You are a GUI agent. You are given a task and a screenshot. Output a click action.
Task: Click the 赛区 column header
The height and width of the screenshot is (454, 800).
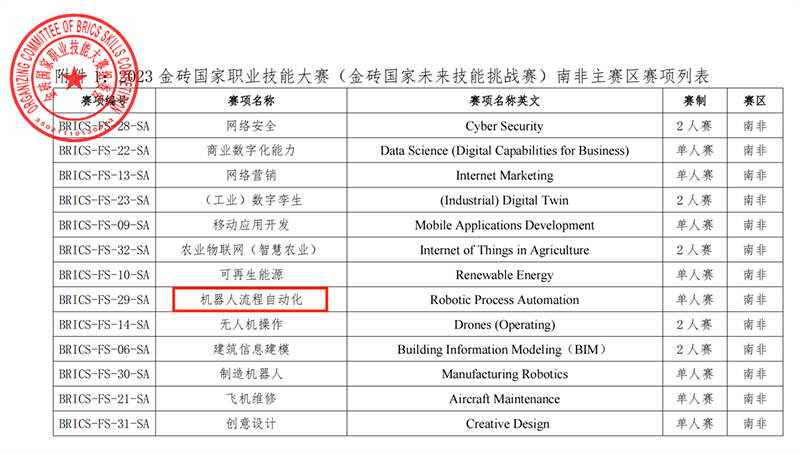(754, 102)
